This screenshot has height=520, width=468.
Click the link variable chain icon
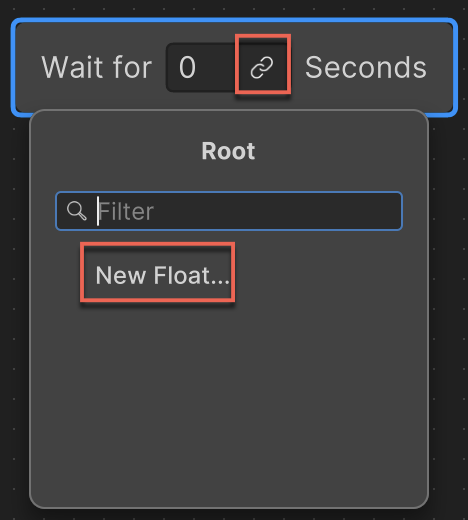coord(262,67)
